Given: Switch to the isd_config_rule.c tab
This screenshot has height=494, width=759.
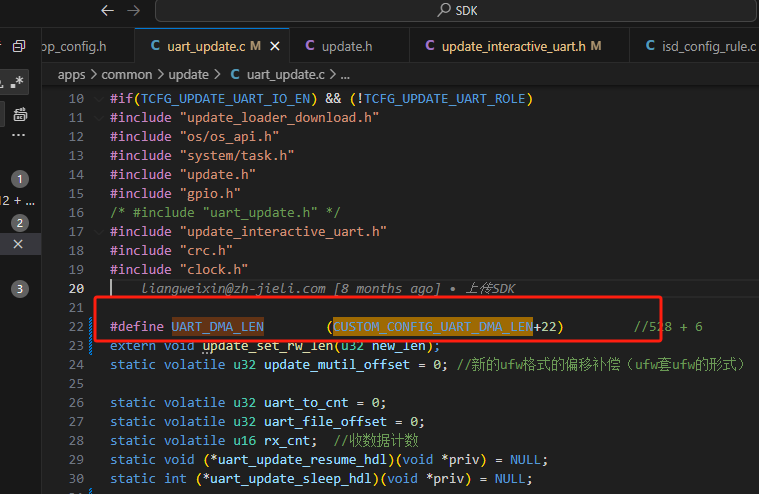Looking at the screenshot, I should point(697,46).
